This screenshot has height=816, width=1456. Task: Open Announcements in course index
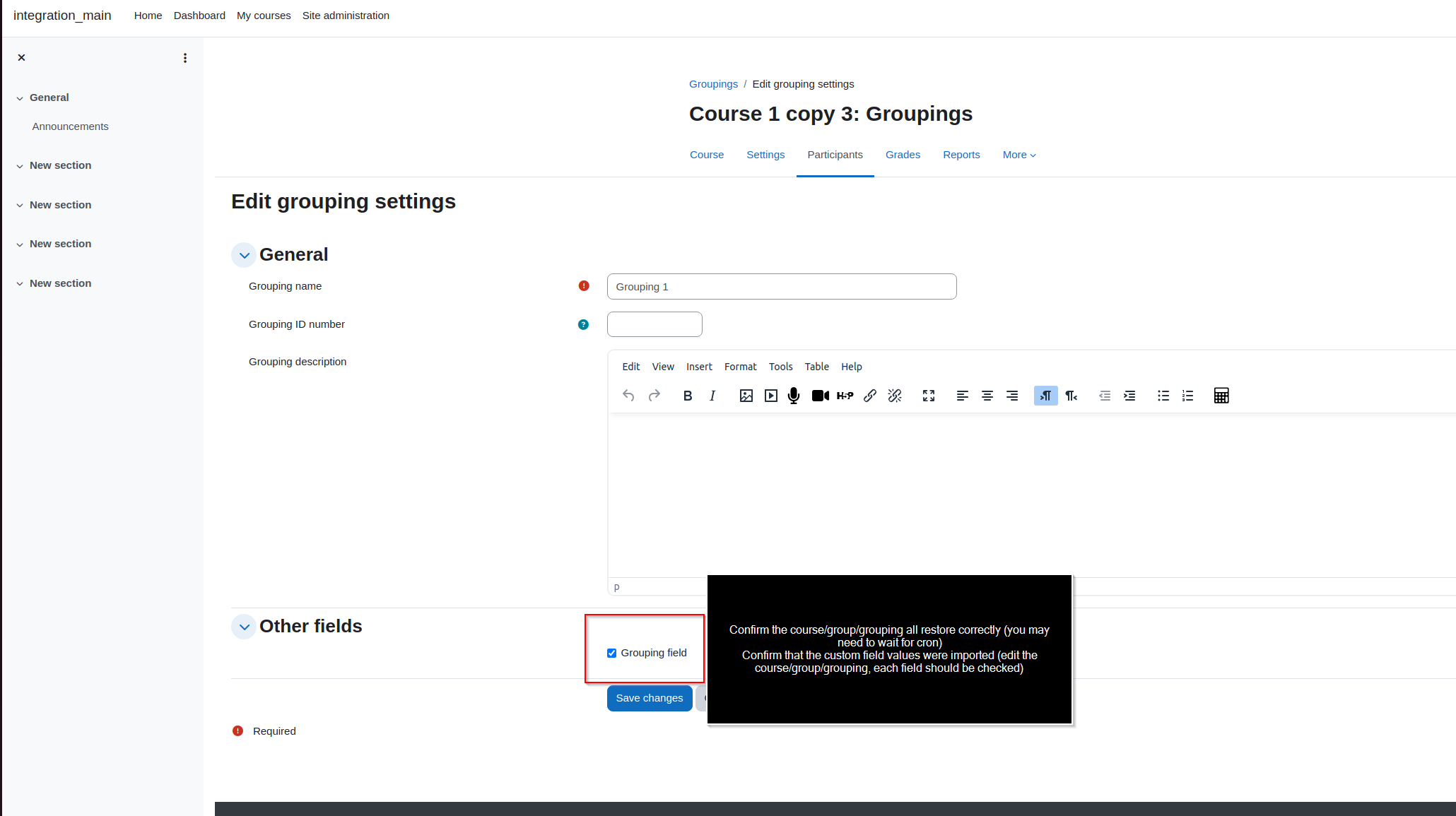click(70, 126)
